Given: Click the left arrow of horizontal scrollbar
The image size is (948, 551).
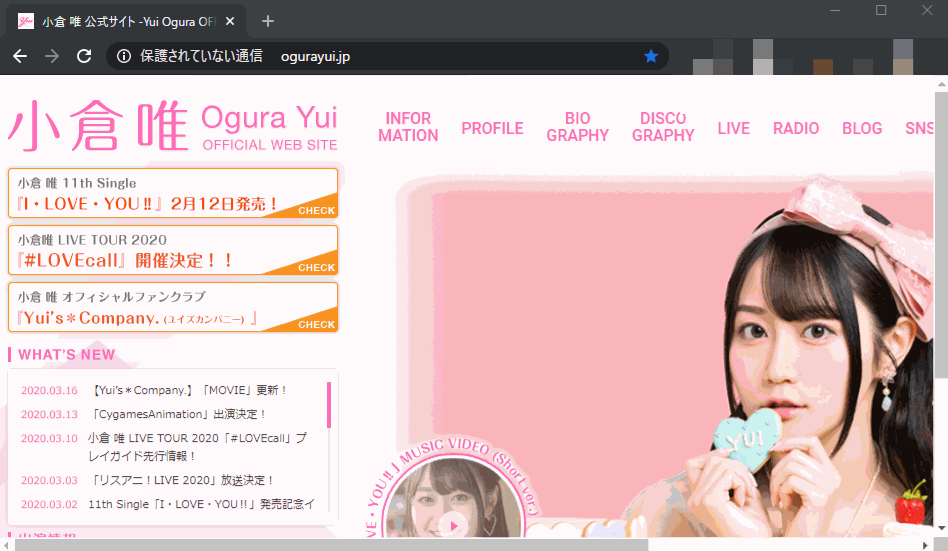Looking at the screenshot, I should 6,546.
